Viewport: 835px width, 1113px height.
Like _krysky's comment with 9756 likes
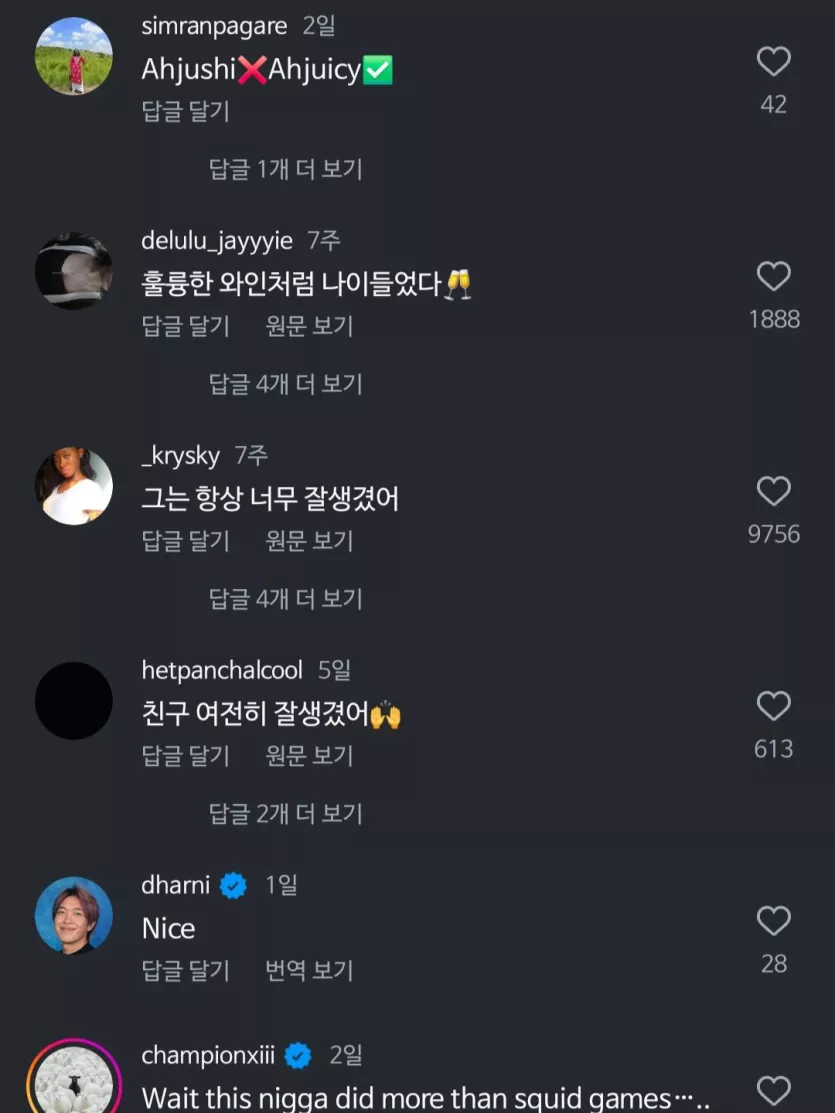coord(773,492)
